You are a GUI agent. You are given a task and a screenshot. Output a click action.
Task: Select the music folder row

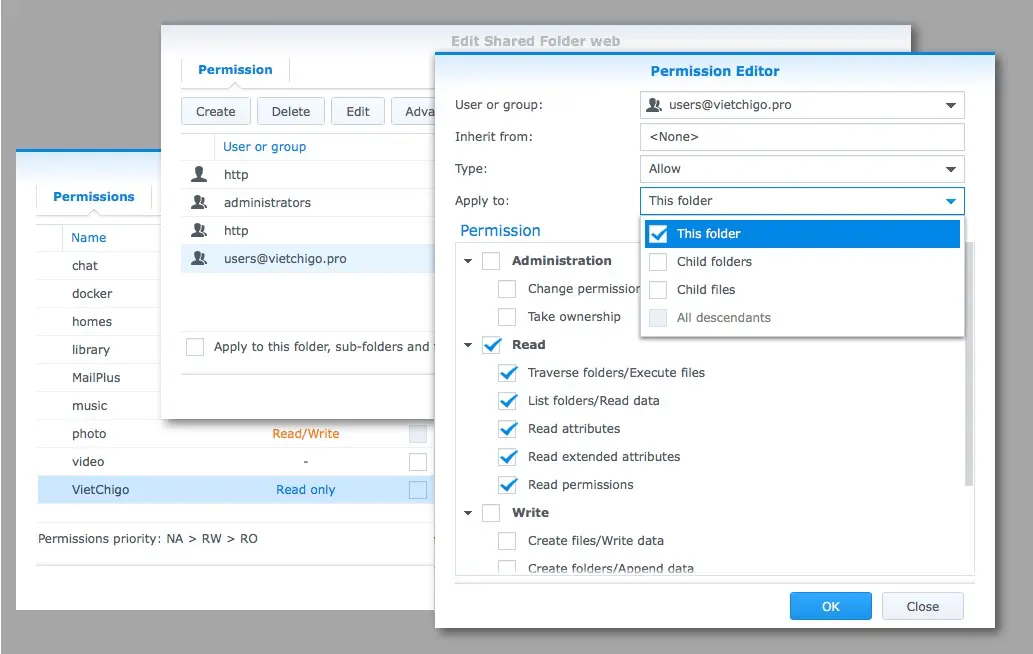pyautogui.click(x=99, y=406)
